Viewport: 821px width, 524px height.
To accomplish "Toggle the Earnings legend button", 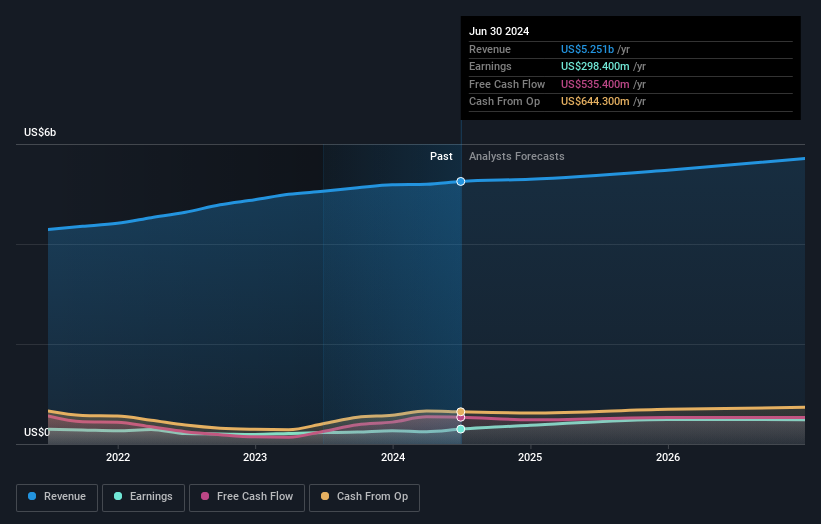I will [x=143, y=497].
